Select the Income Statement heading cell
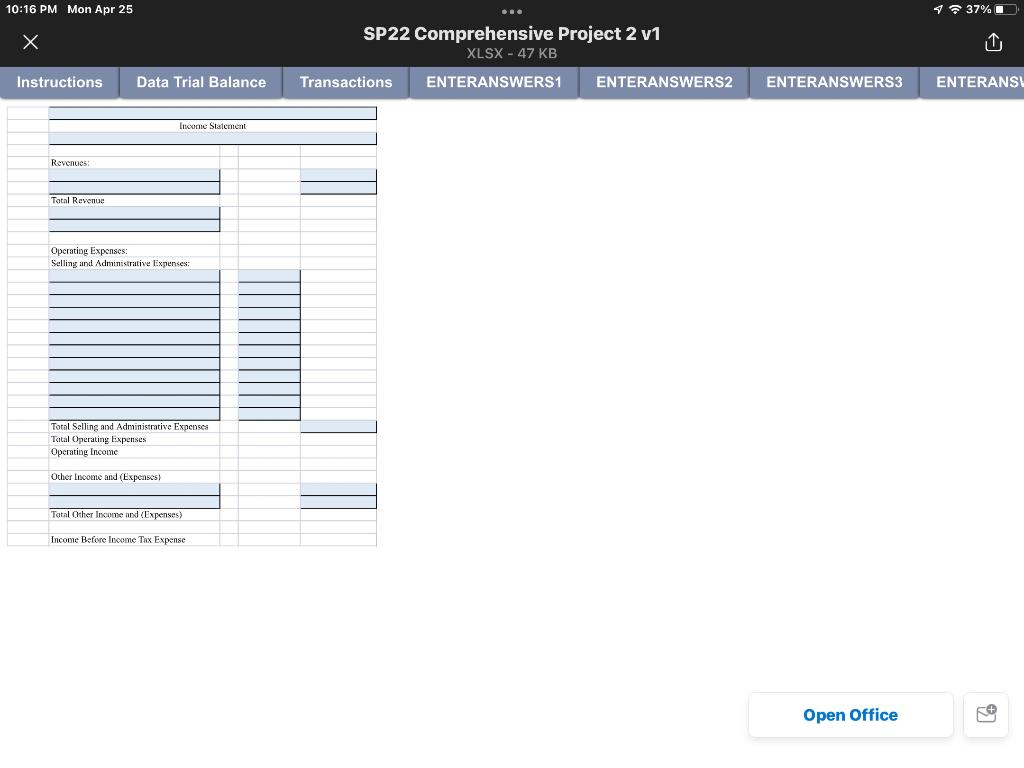This screenshot has width=1024, height=768. click(212, 126)
